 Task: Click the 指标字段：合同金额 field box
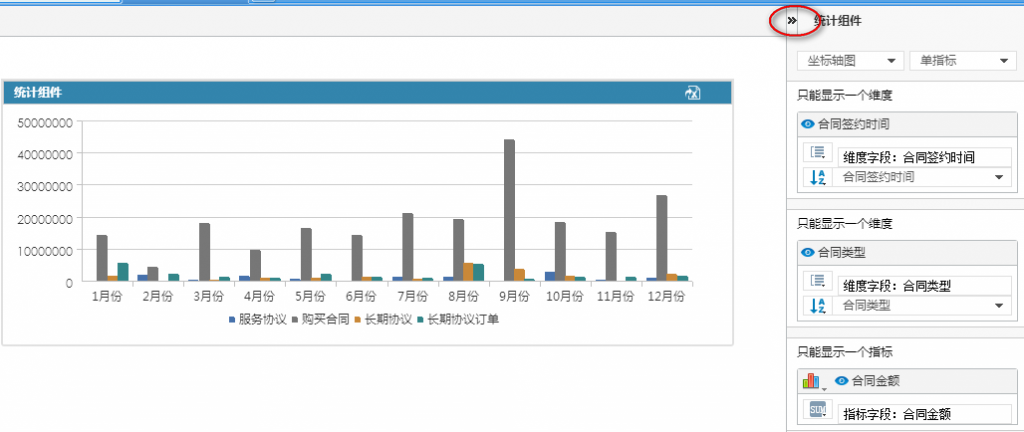925,413
